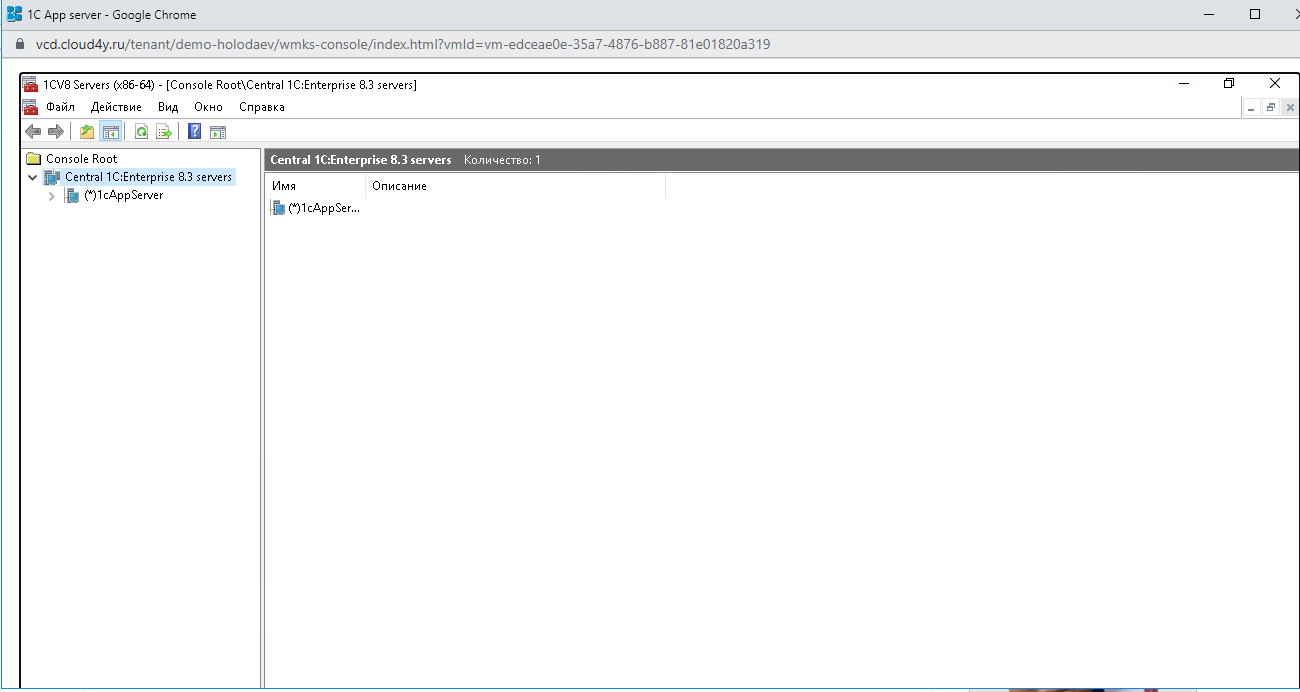The height and width of the screenshot is (692, 1300).
Task: View site info via the address bar lock icon
Action: click(19, 45)
